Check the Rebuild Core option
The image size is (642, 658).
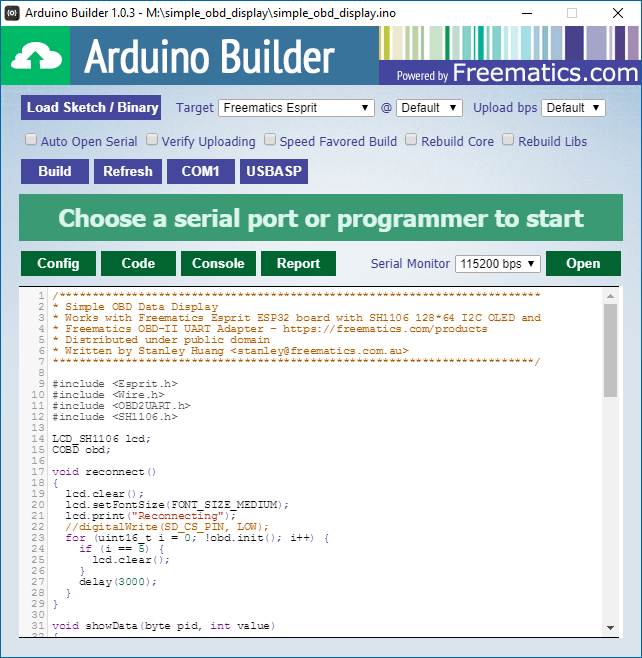[x=411, y=139]
